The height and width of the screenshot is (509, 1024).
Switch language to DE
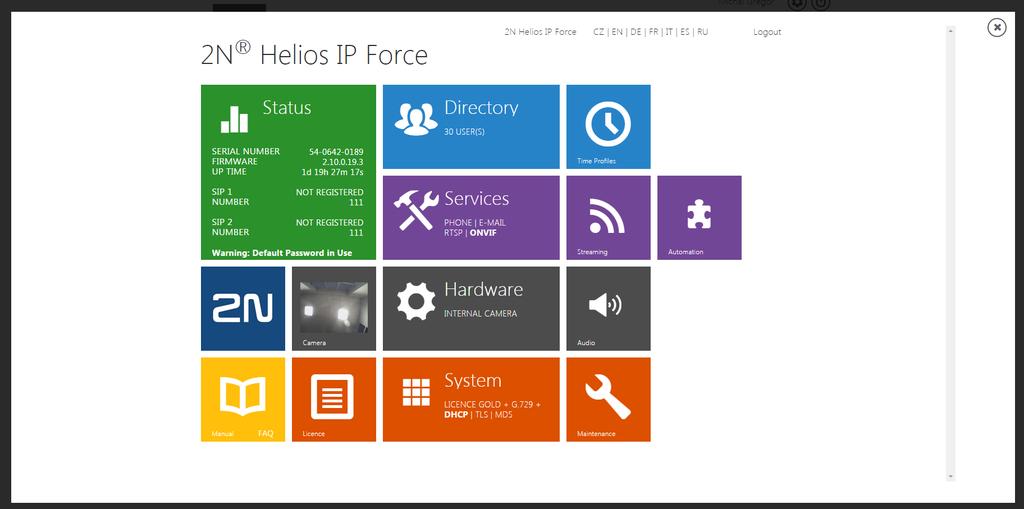pyautogui.click(x=635, y=31)
